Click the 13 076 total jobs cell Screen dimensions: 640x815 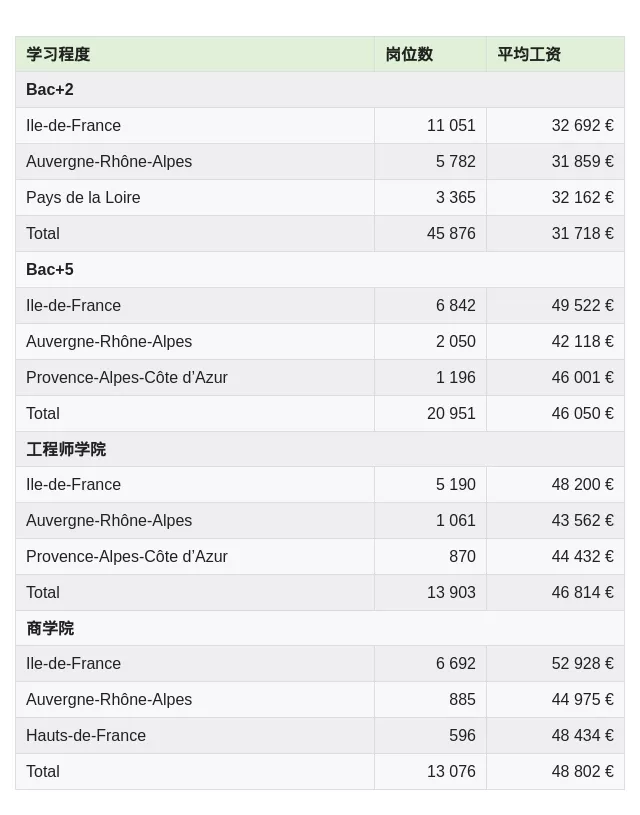pyautogui.click(x=451, y=772)
